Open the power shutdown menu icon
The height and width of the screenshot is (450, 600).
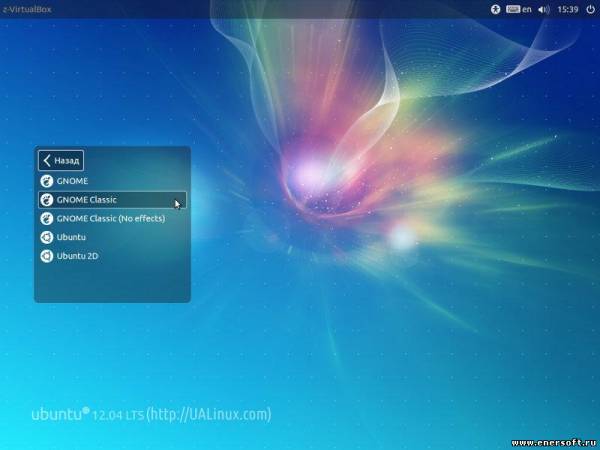(590, 9)
